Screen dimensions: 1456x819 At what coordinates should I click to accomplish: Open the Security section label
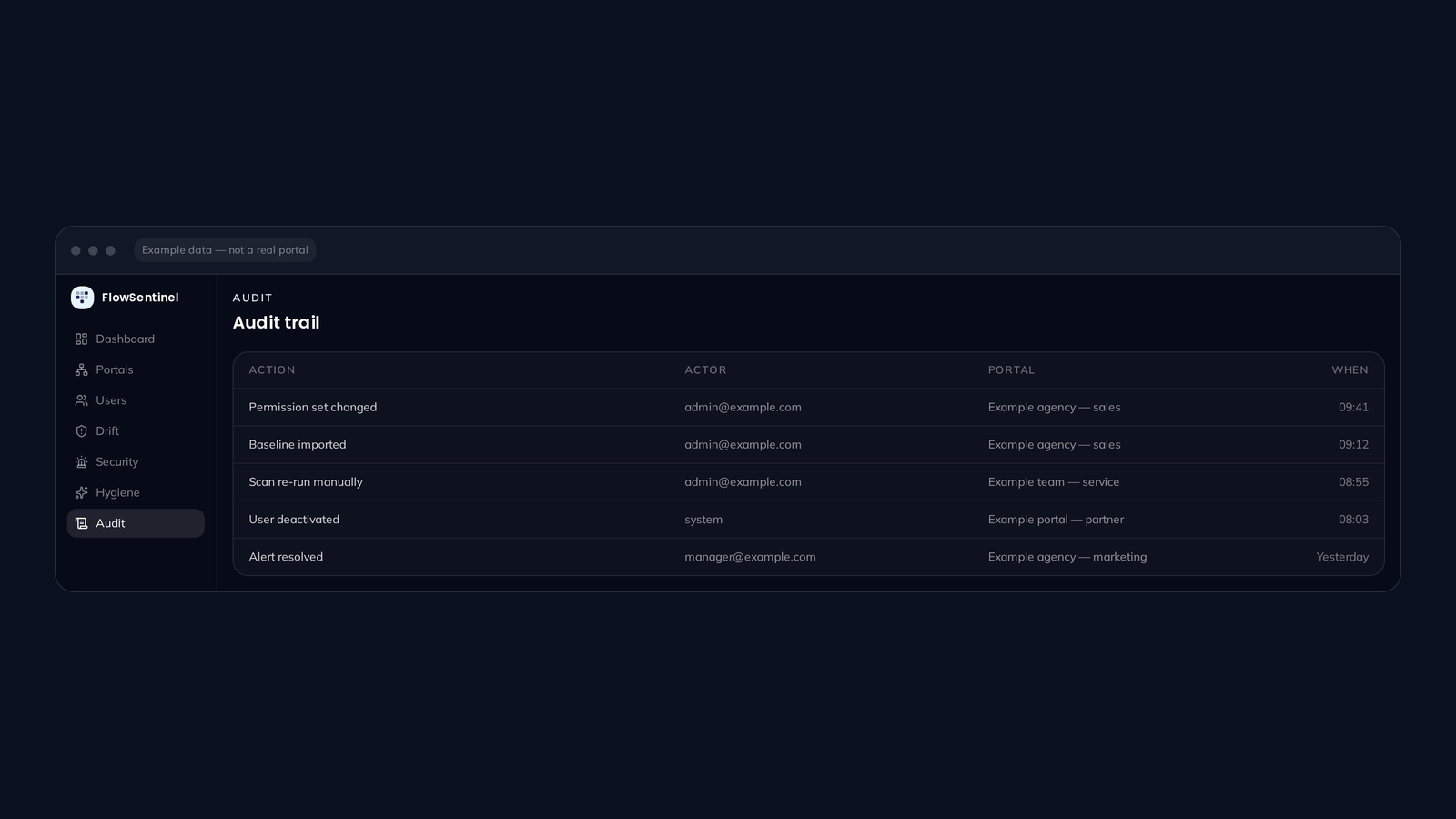click(116, 462)
